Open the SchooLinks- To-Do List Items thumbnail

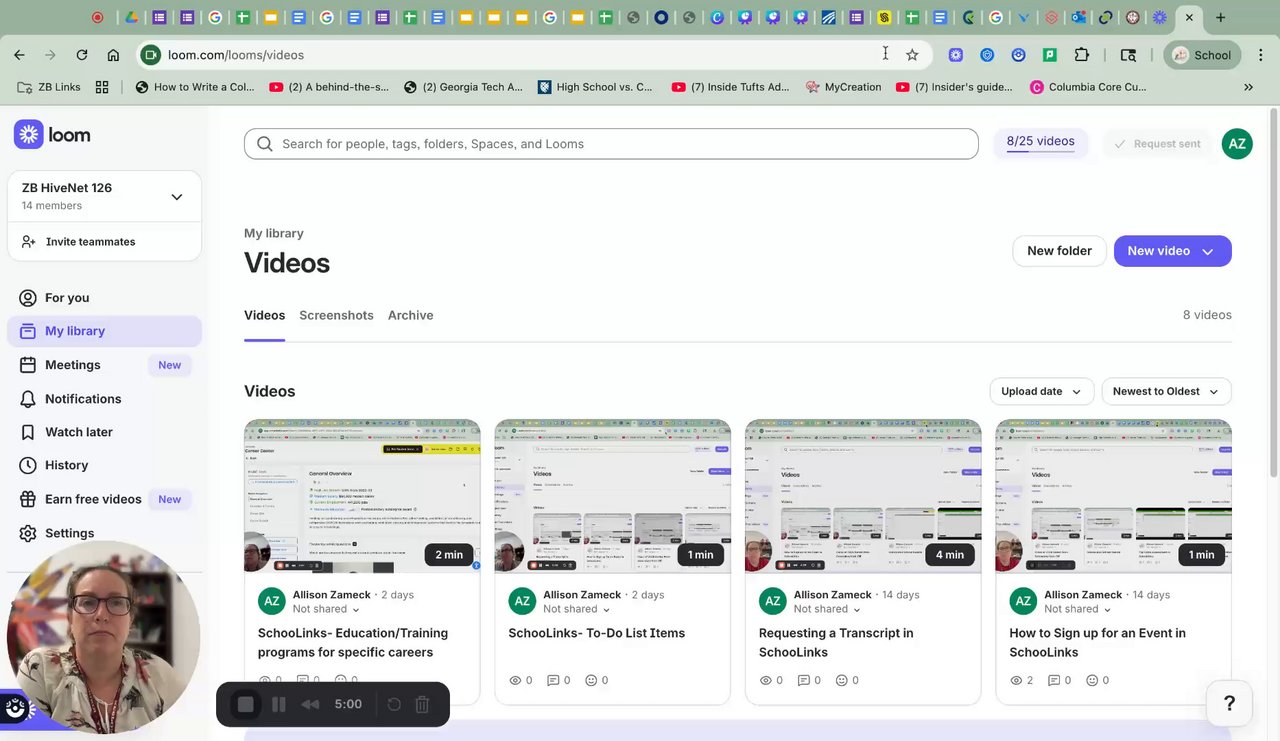(612, 496)
